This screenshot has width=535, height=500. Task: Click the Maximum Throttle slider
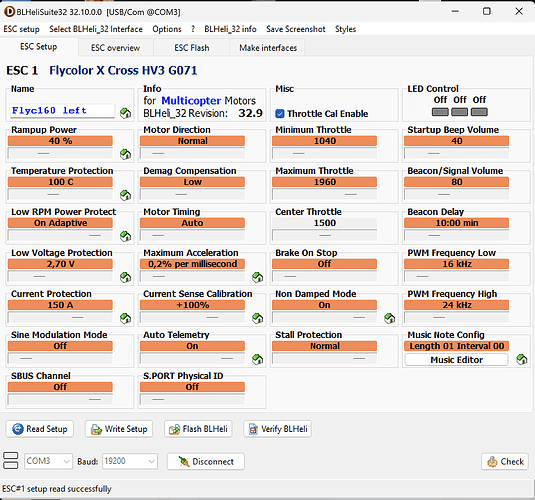click(324, 194)
